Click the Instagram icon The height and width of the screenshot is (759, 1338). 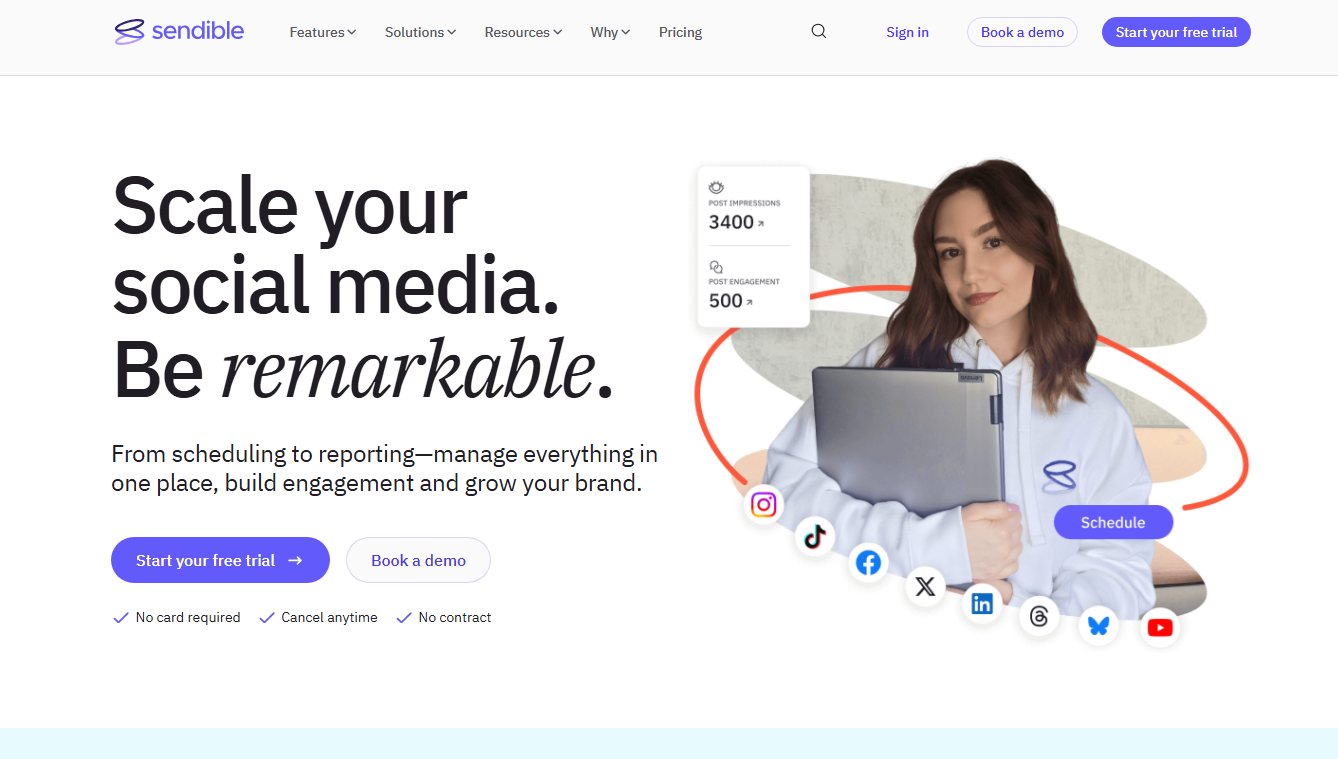764,505
